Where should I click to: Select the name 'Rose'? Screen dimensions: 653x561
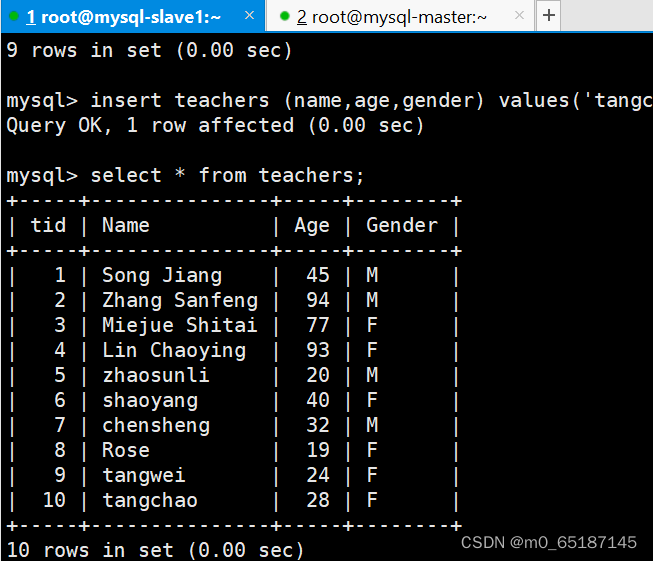(x=126, y=450)
